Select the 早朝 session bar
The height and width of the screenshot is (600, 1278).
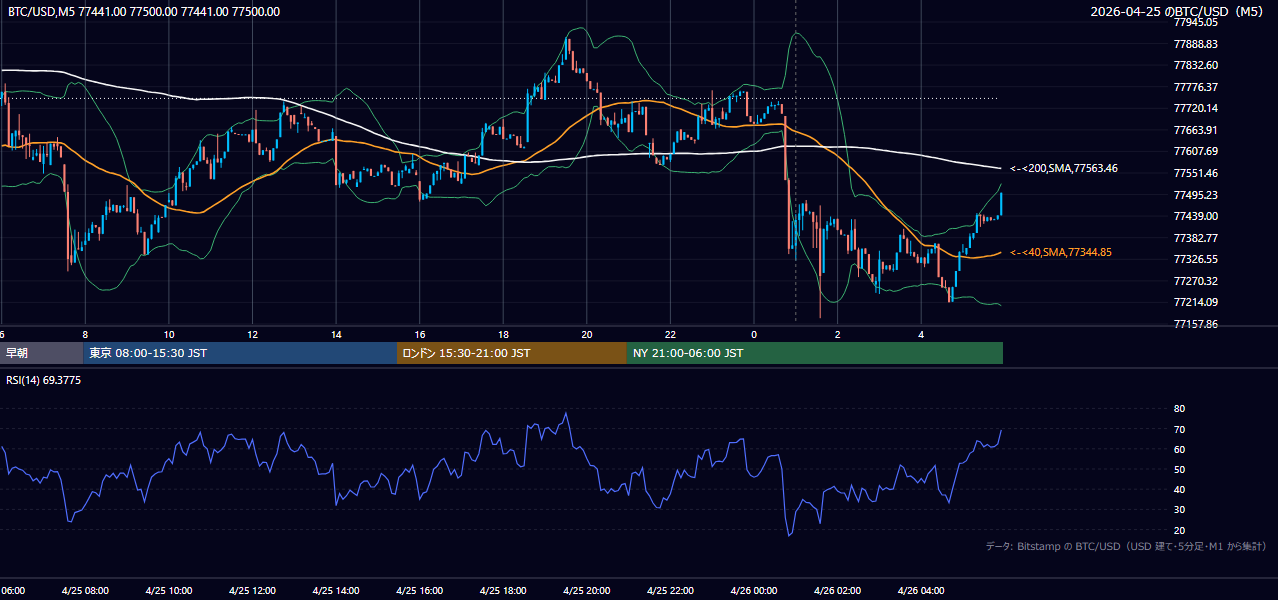pos(41,353)
